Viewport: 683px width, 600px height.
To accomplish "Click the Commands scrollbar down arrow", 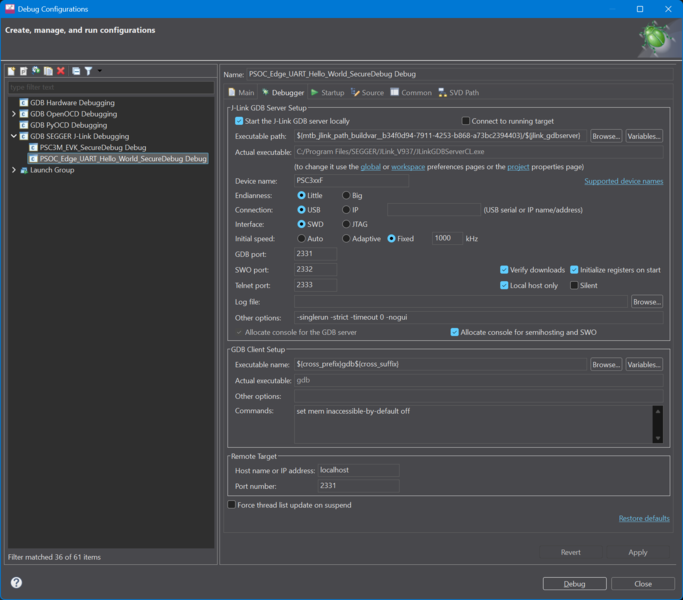I will pyautogui.click(x=658, y=438).
